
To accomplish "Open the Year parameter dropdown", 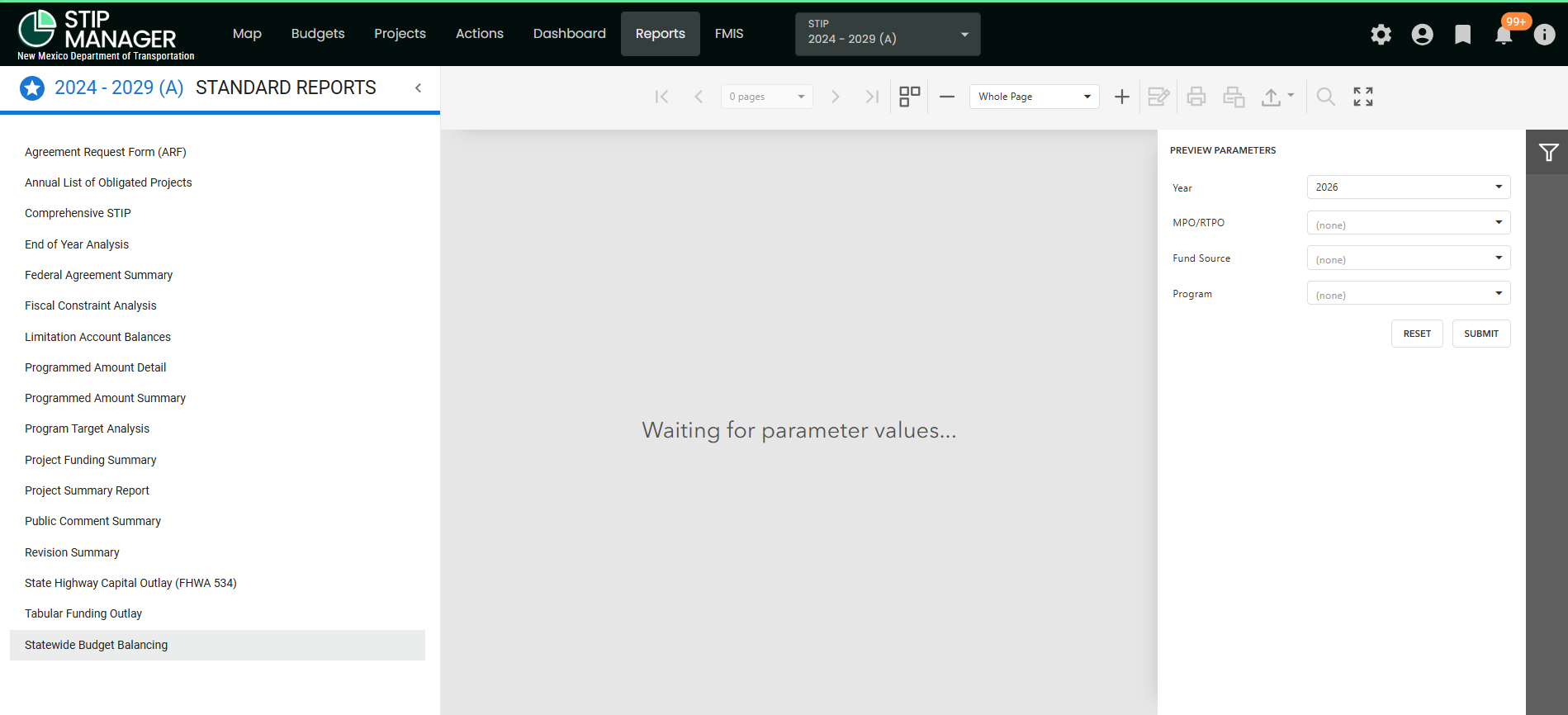I will [1409, 187].
